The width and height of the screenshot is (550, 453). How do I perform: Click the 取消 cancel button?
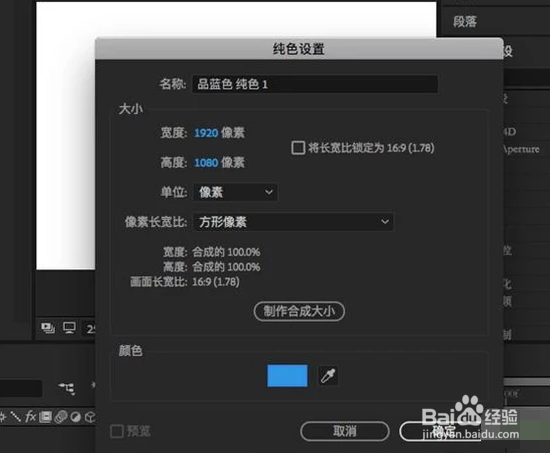click(345, 431)
